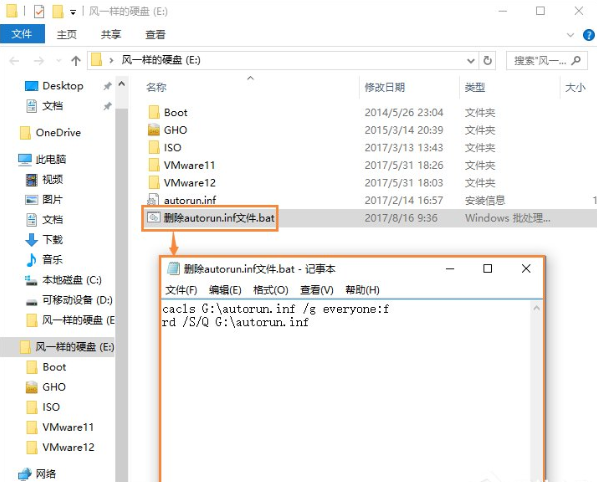Click navigation pane scroll-up arrow
This screenshot has width=597, height=482.
[x=122, y=84]
